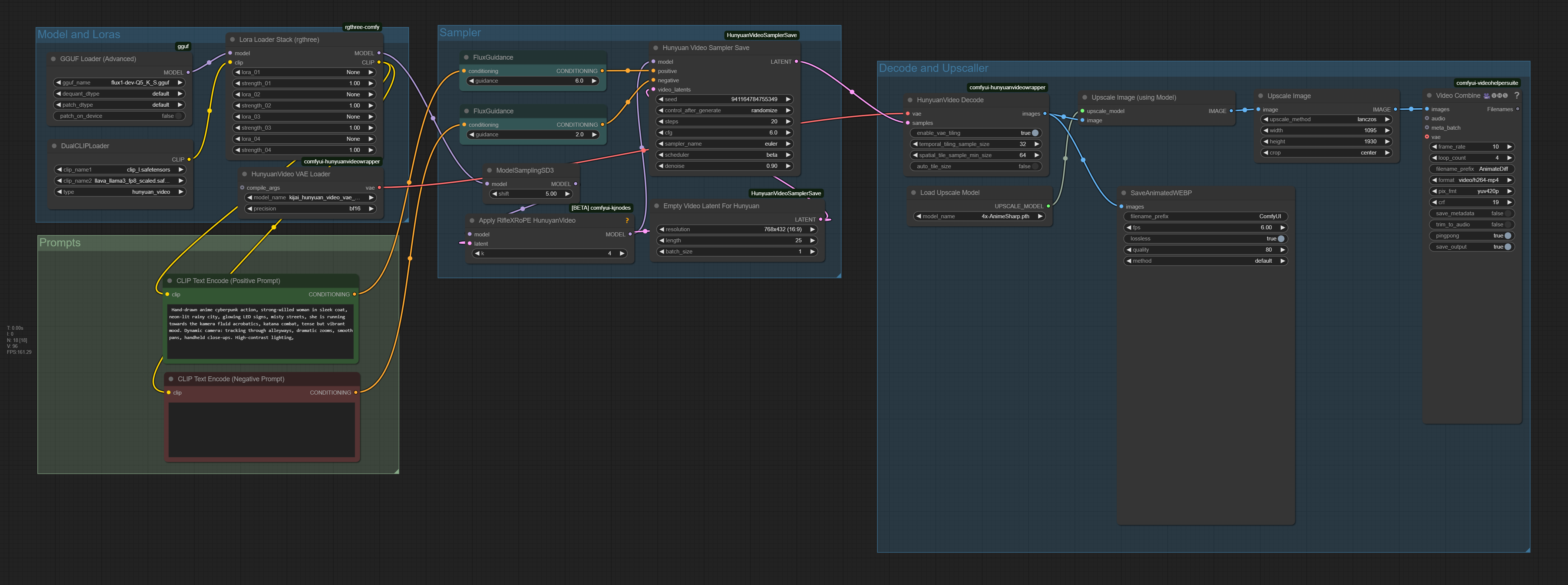Click the Load Upscale Model collapse dot
This screenshot has height=585, width=1568.
pyautogui.click(x=913, y=193)
